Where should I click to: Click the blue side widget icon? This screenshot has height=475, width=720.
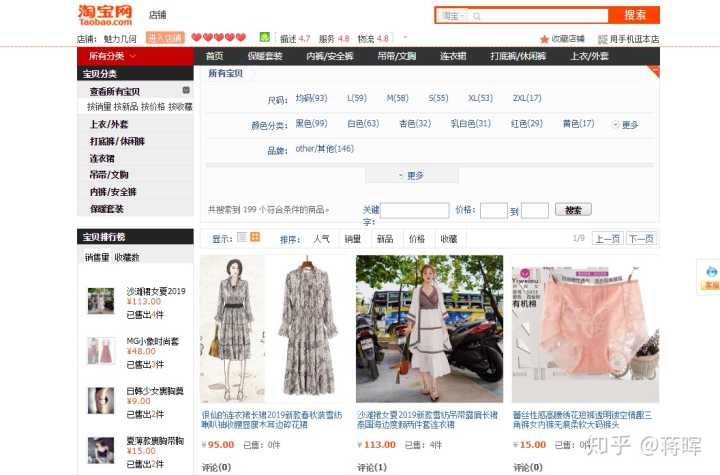click(x=710, y=270)
